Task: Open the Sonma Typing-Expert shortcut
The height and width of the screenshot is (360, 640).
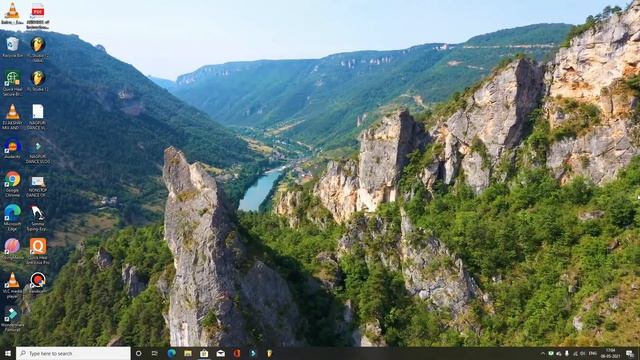Action: 38,218
